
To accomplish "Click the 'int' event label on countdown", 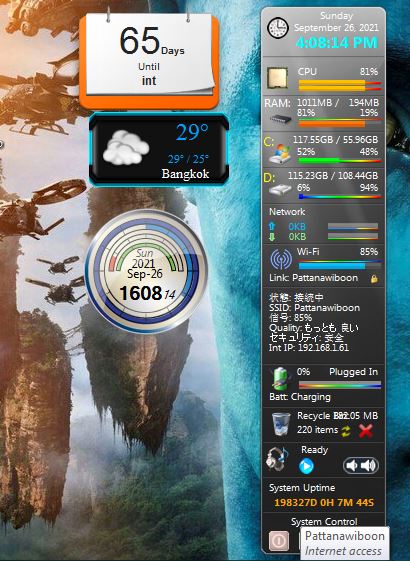I will pos(149,81).
